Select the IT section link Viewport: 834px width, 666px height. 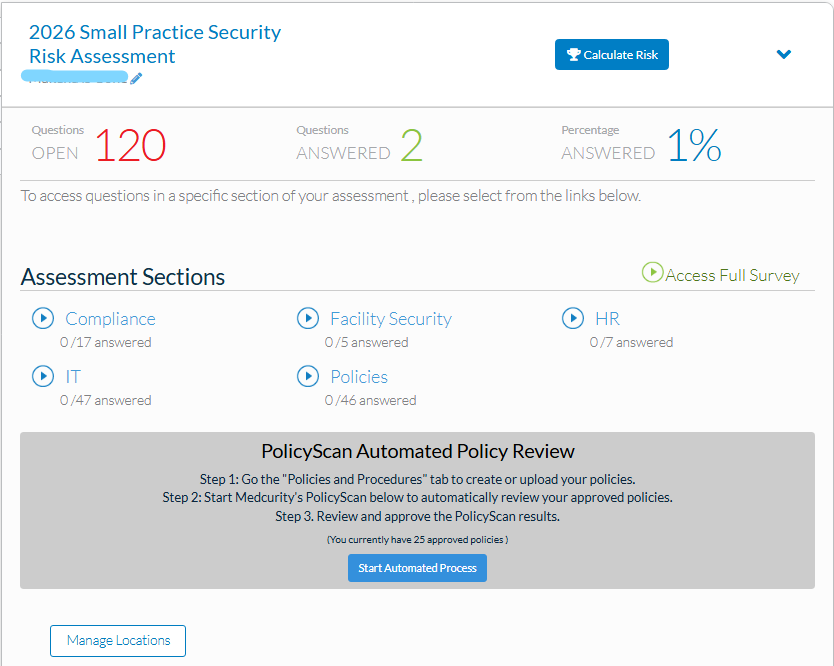click(x=73, y=377)
